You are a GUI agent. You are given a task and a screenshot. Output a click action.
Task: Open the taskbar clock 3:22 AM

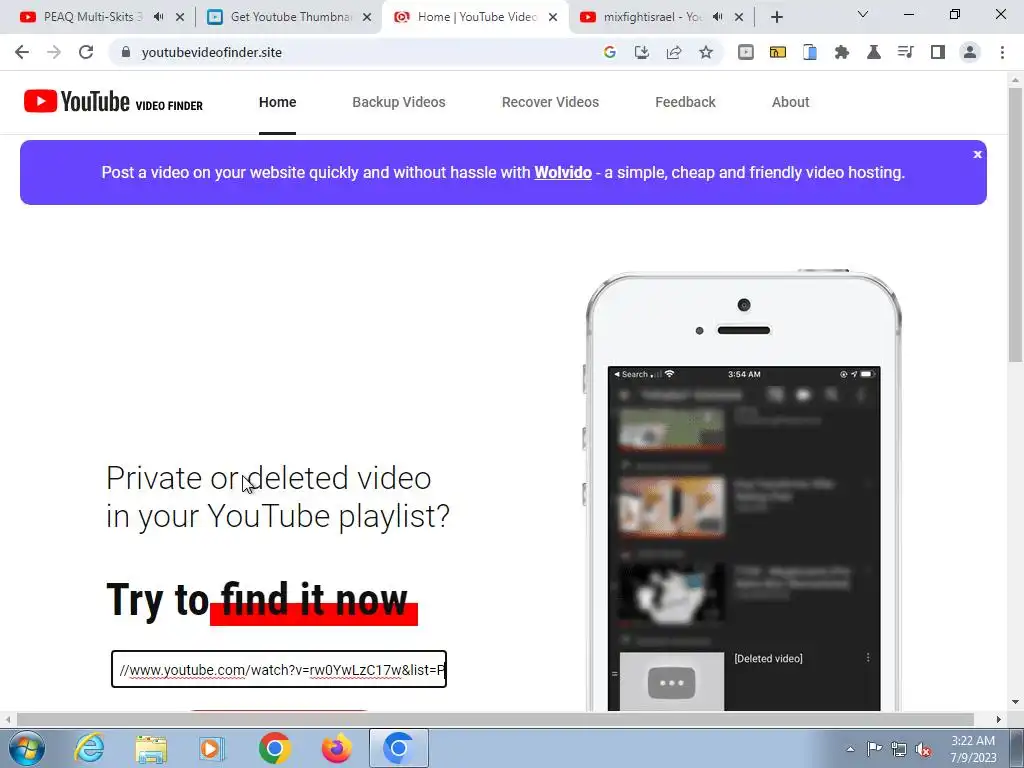[973, 749]
